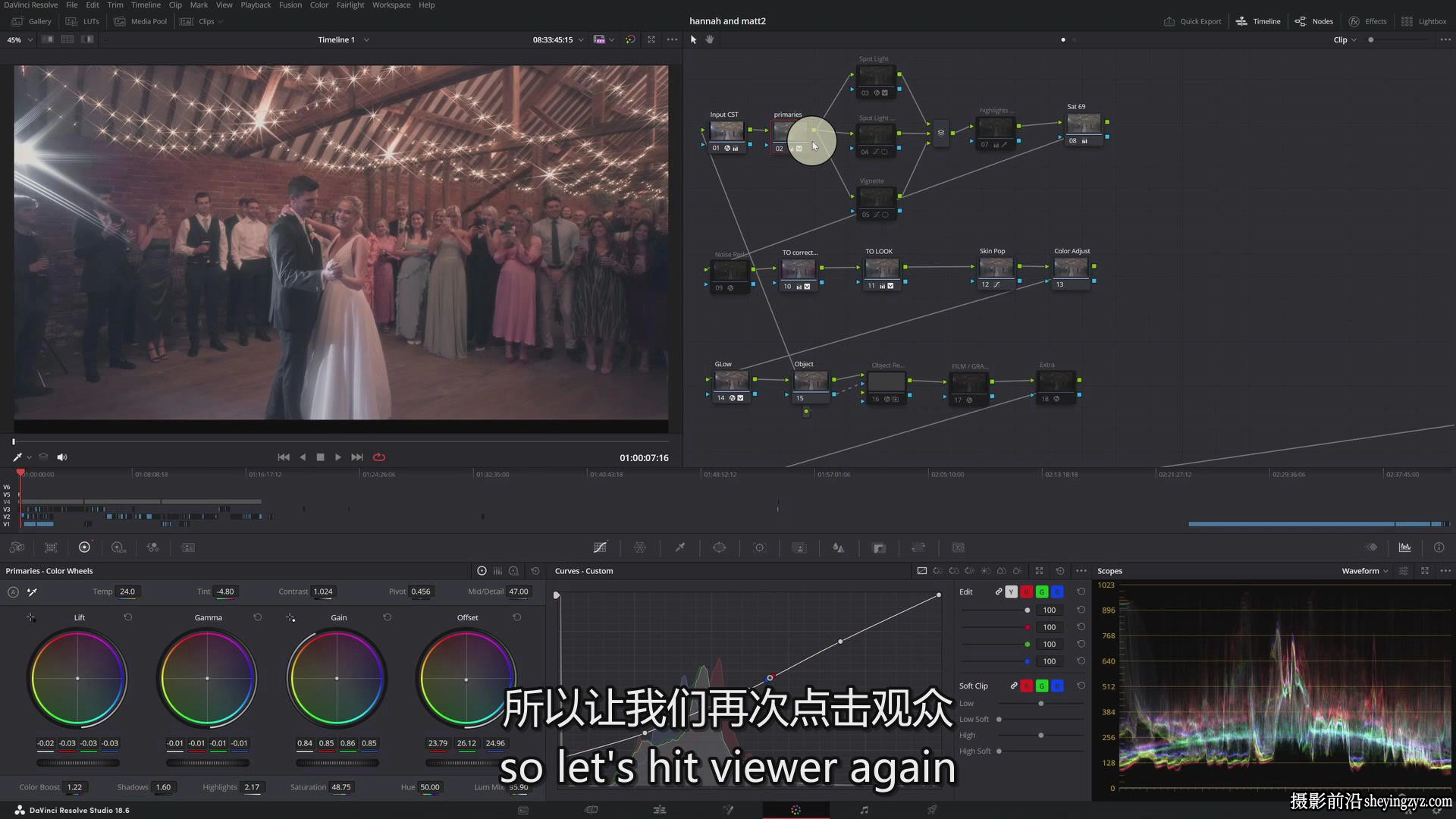Viewport: 1456px width, 819px height.
Task: Open the Playback menu
Action: coord(256,5)
